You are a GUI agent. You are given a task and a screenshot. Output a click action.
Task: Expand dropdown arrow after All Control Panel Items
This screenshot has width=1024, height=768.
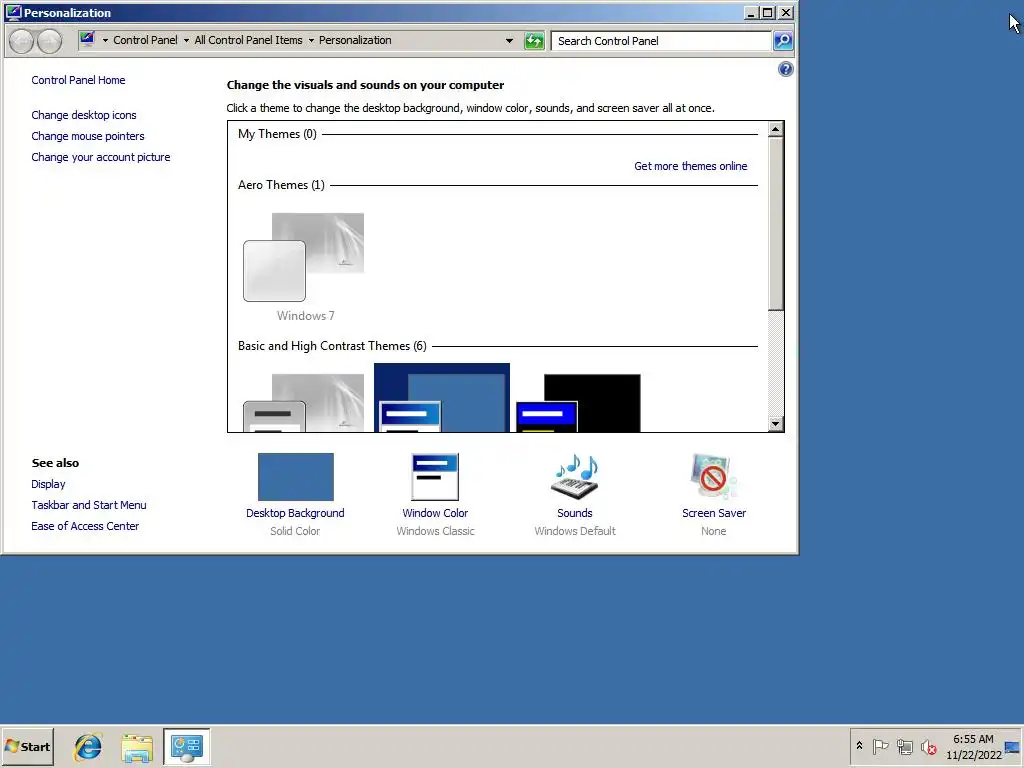tap(311, 40)
